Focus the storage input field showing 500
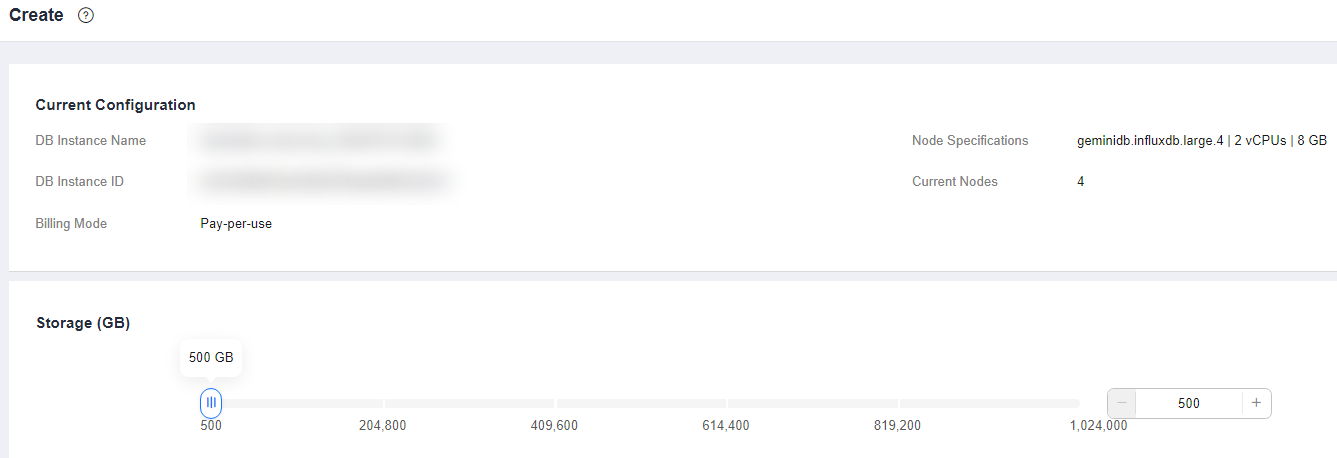 [x=1189, y=403]
